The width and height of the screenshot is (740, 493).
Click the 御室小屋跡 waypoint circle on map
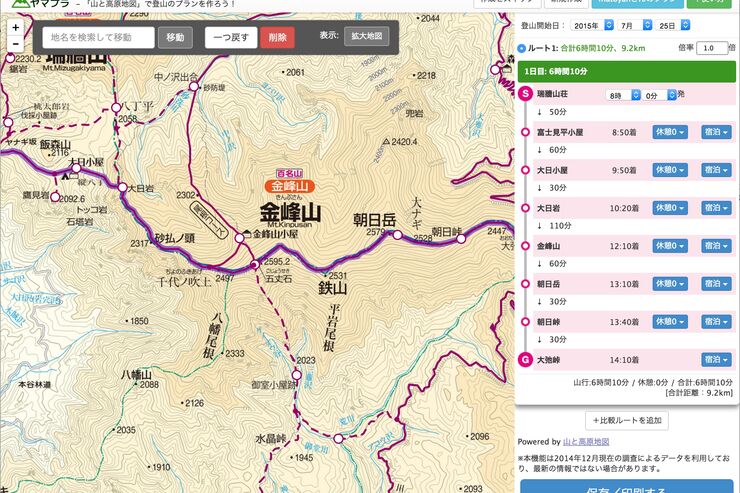point(296,375)
